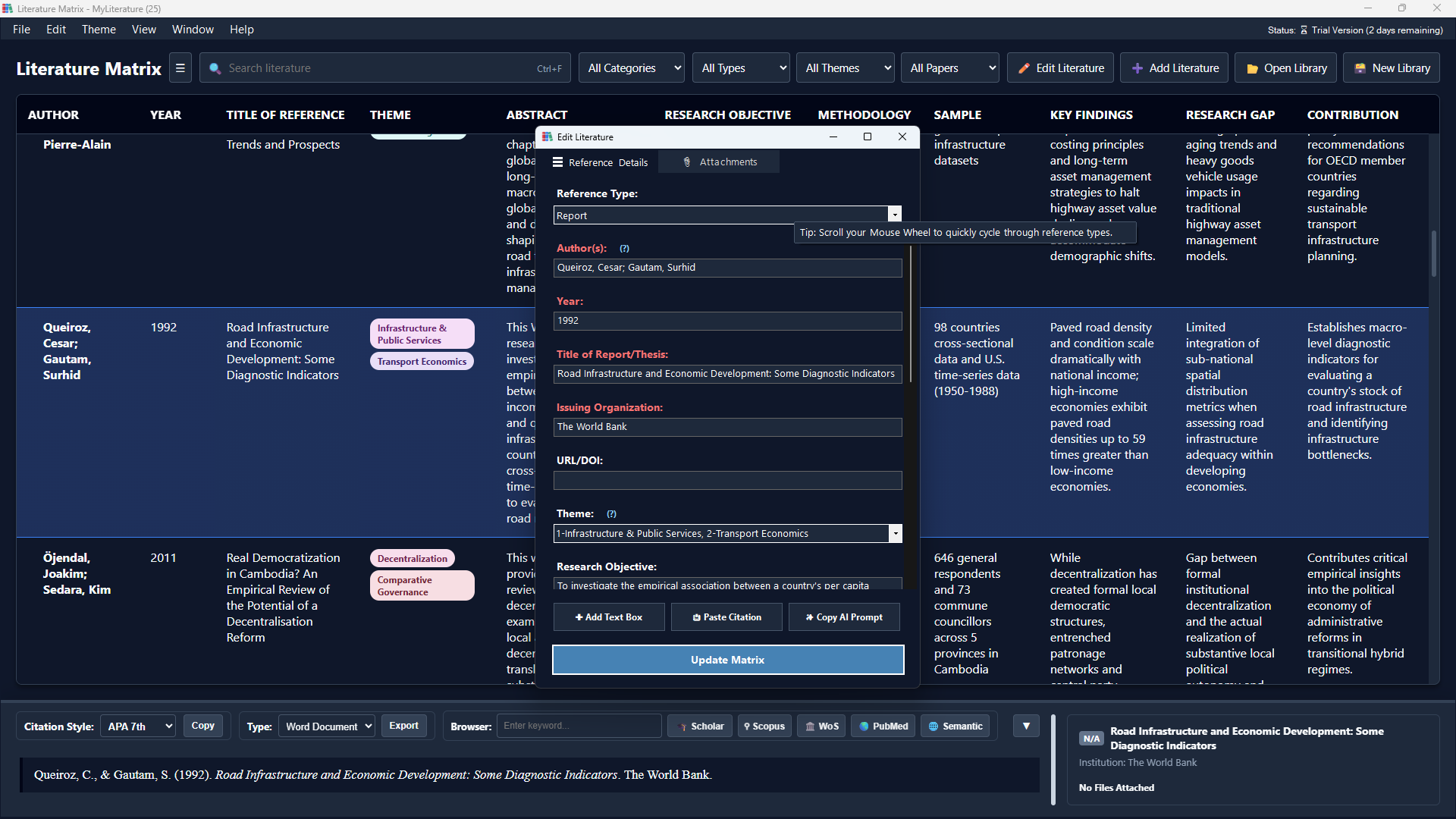Viewport: 1456px width, 819px height.
Task: Search keyword in Scopus
Action: point(764,726)
